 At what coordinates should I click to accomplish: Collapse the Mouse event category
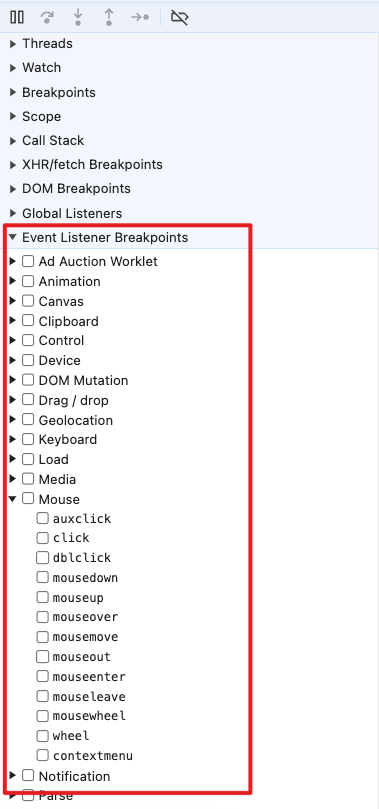click(13, 499)
